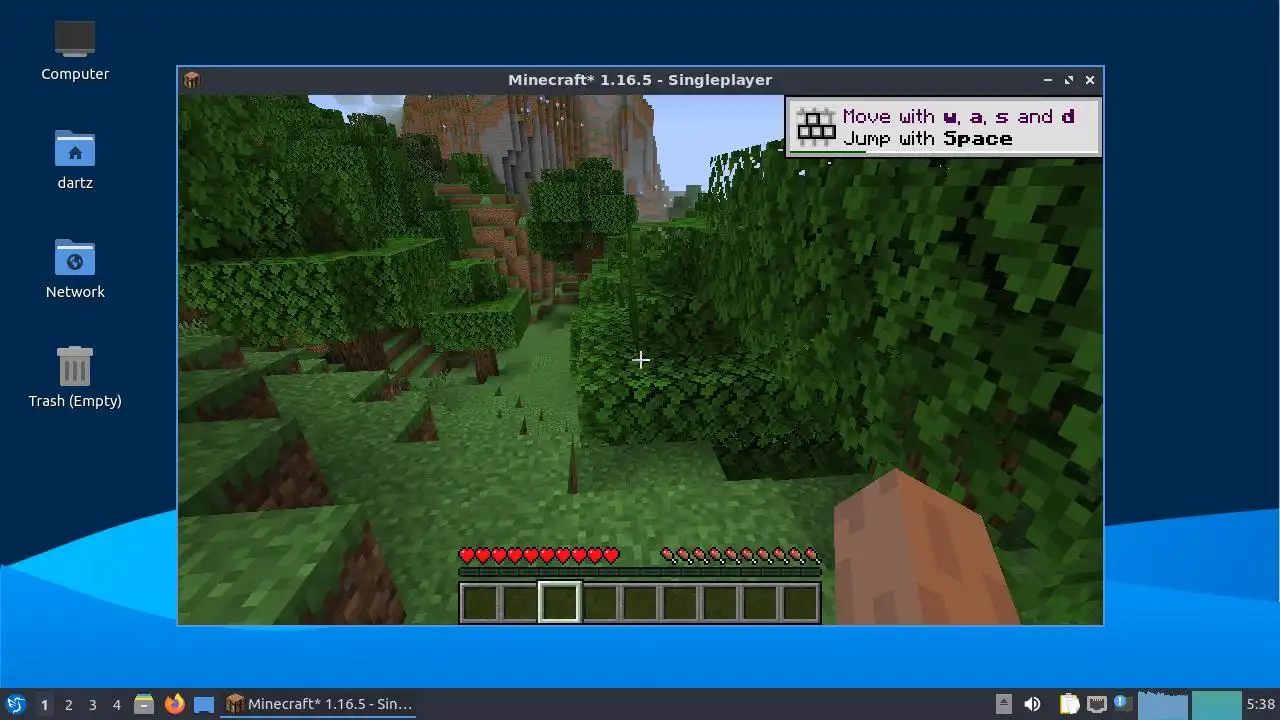Select the eighth hotbar slot in Minecraft
The image size is (1280, 720).
(x=760, y=603)
